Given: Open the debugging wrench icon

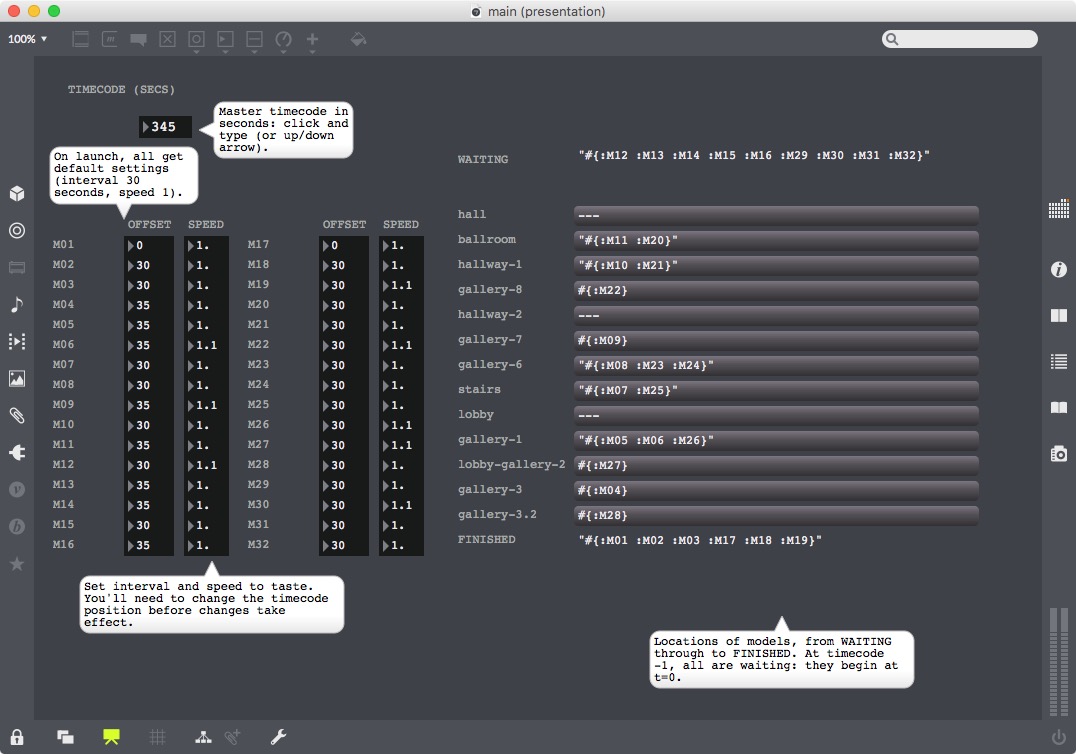Looking at the screenshot, I should pos(279,737).
